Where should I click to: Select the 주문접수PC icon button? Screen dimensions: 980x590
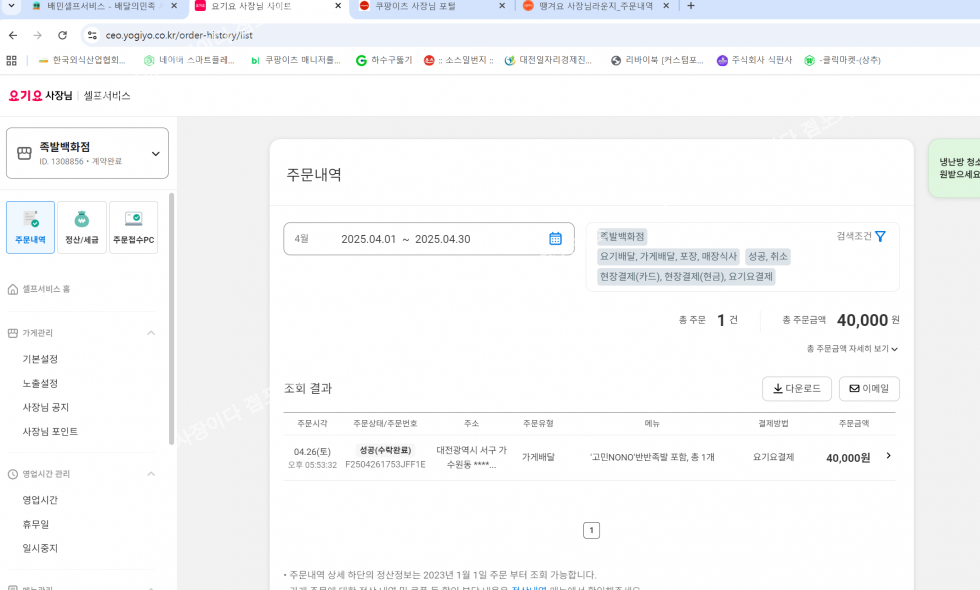133,227
